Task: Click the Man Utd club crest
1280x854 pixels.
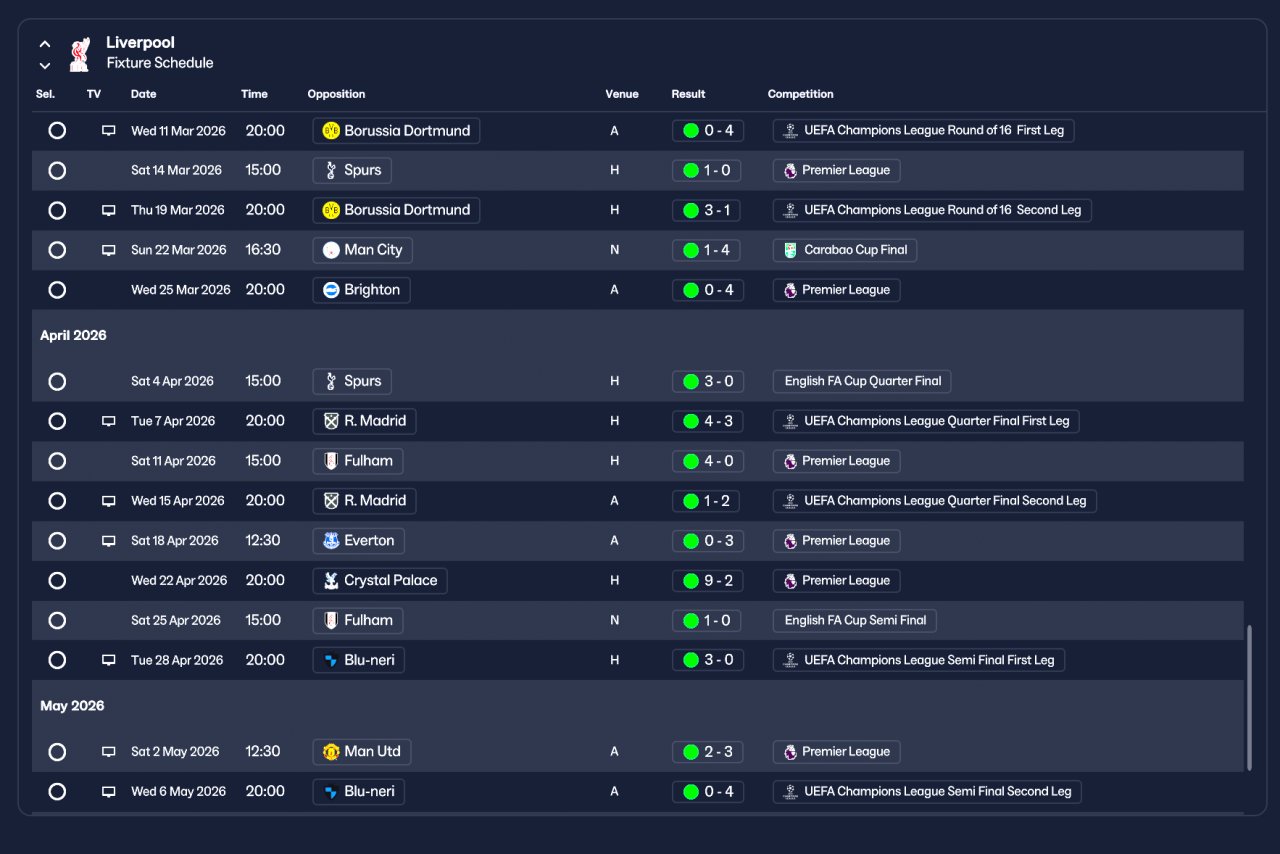Action: pyautogui.click(x=331, y=753)
